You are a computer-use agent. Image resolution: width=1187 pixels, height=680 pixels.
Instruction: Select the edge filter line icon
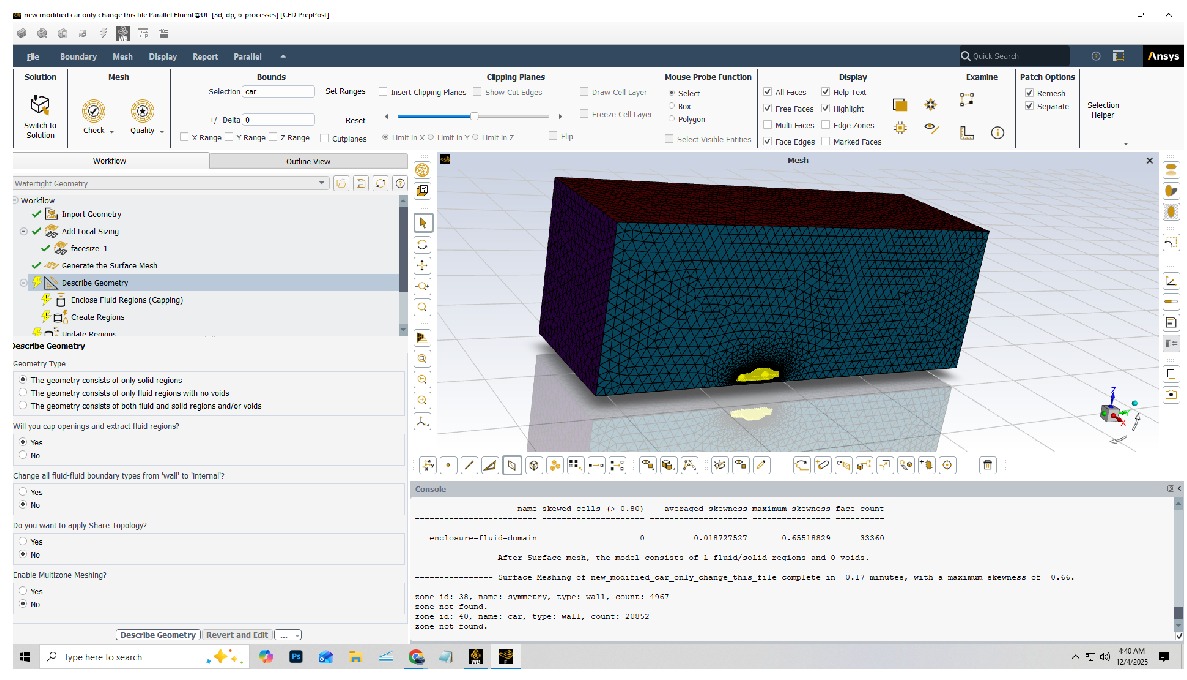click(x=469, y=465)
